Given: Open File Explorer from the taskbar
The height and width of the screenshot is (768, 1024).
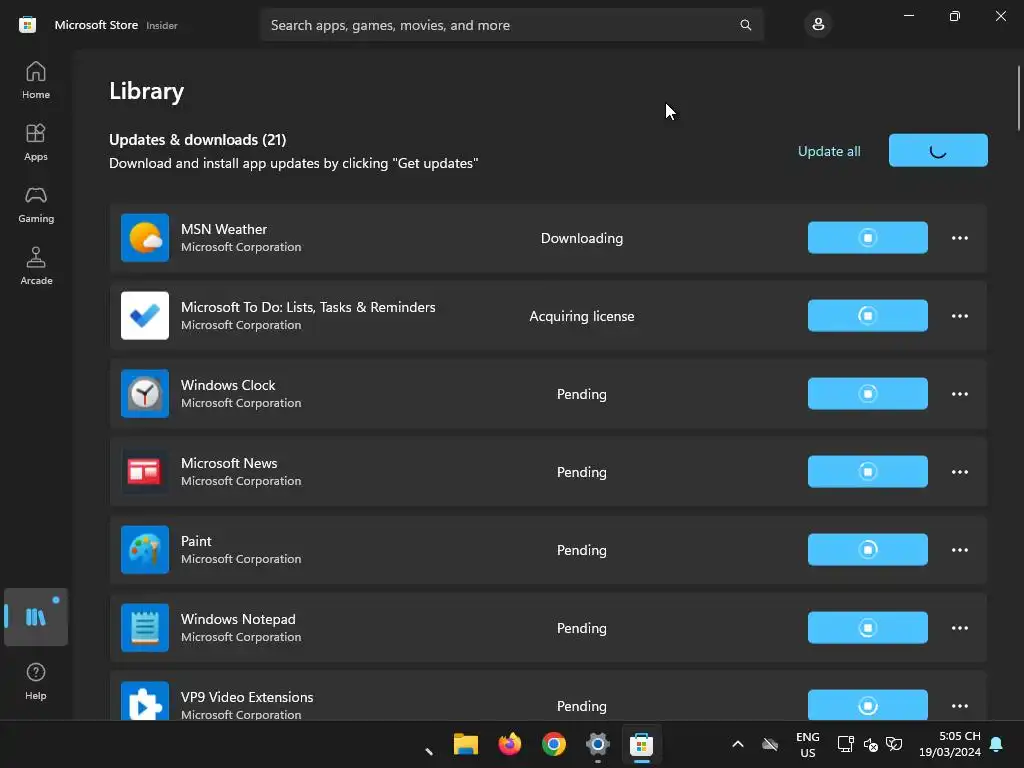Looking at the screenshot, I should click(x=466, y=744).
